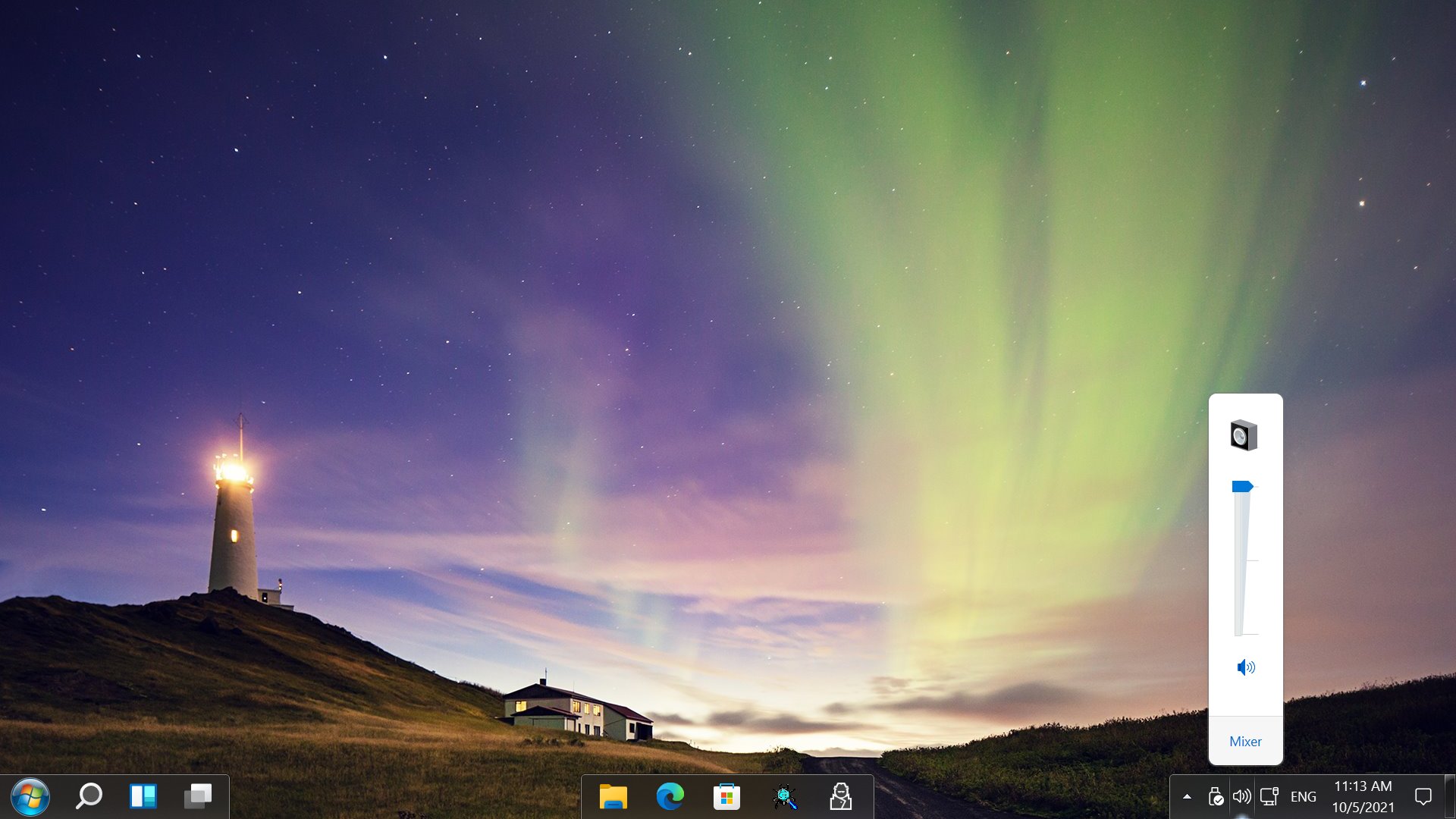The image size is (1456, 819).
Task: Open network settings via the monitor tray icon
Action: (1269, 796)
